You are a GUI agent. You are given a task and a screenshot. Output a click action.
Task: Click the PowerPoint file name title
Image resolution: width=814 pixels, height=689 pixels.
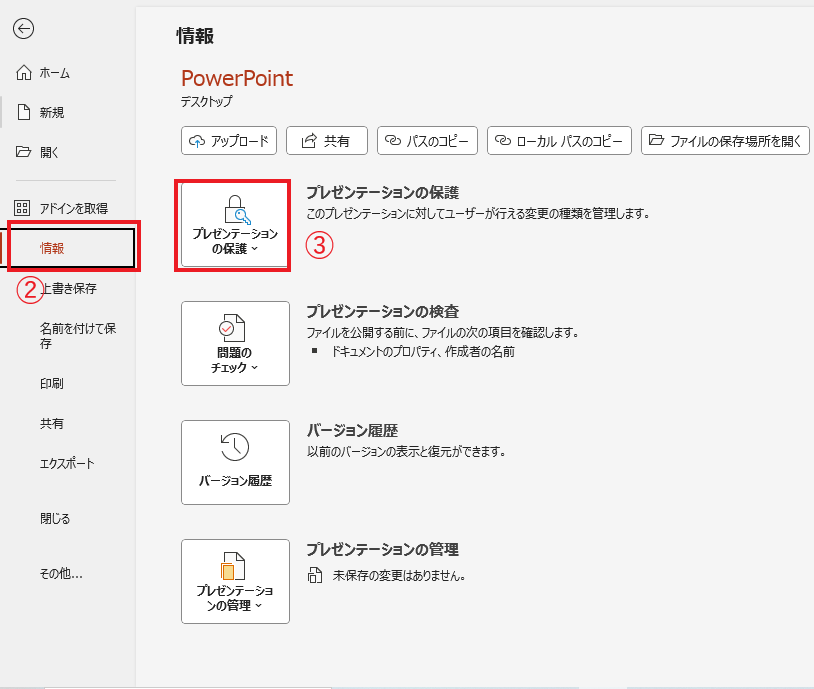[237, 78]
